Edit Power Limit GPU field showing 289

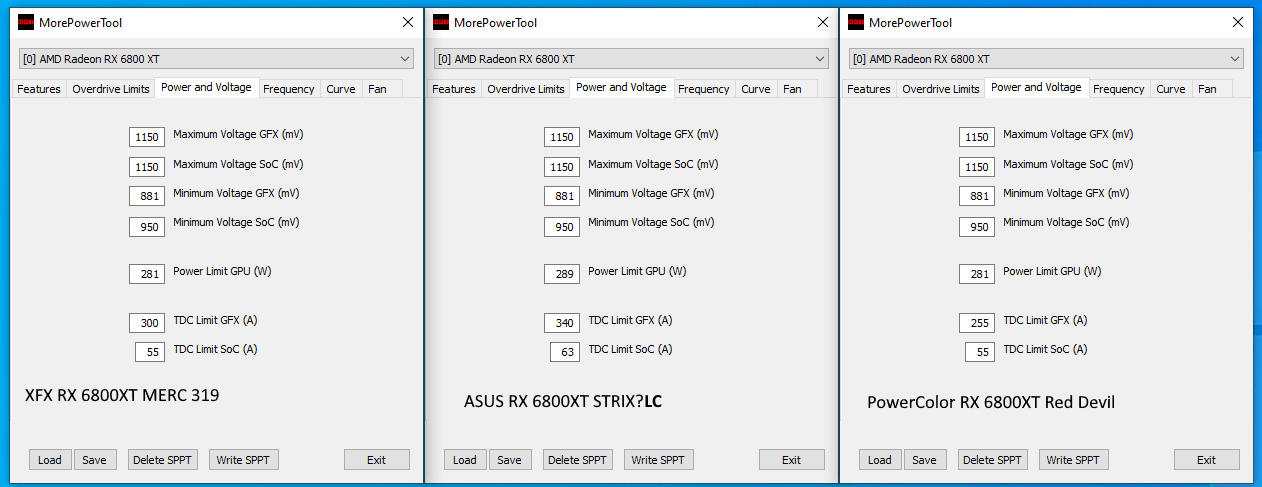click(x=562, y=274)
